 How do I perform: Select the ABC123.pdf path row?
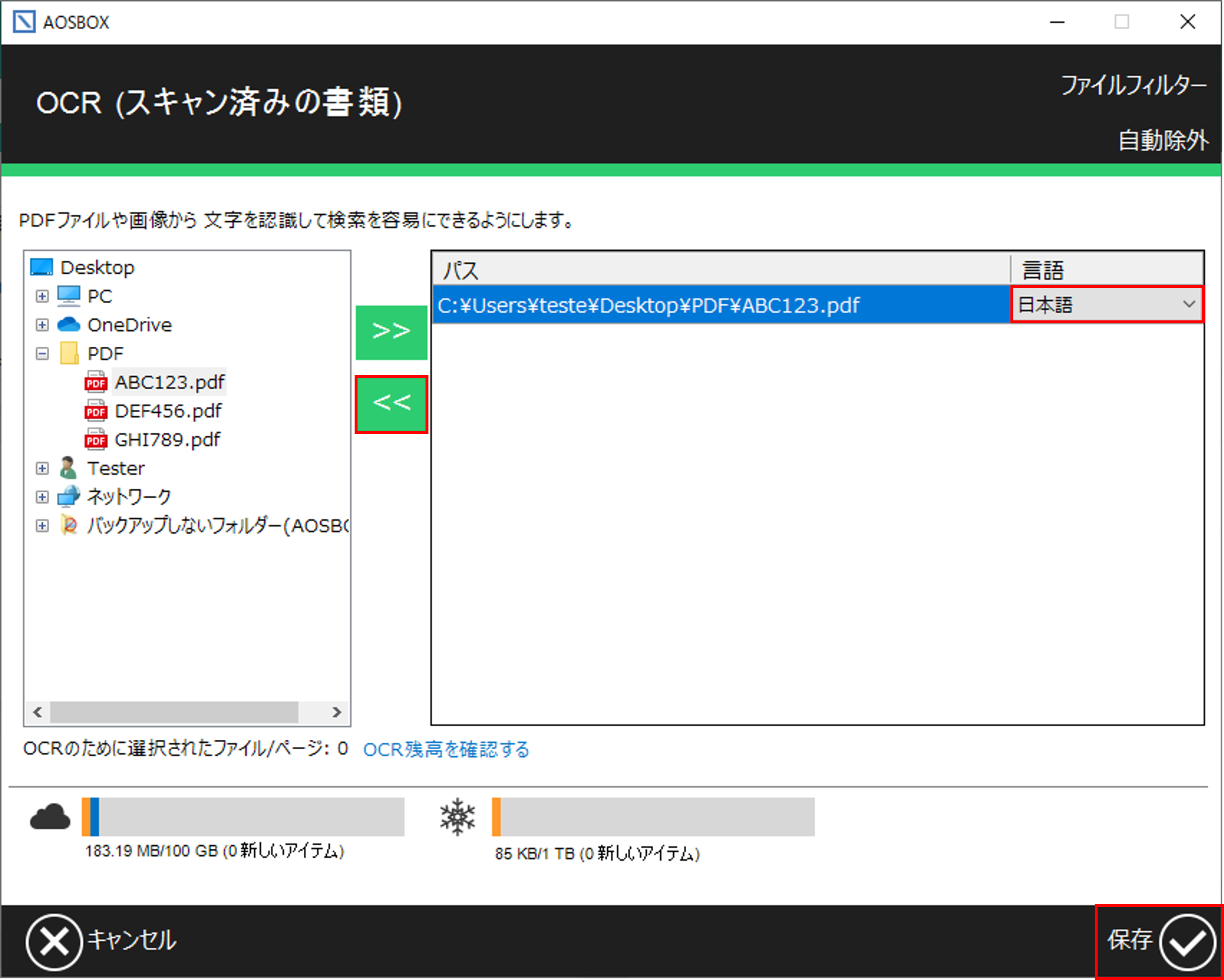tap(721, 305)
